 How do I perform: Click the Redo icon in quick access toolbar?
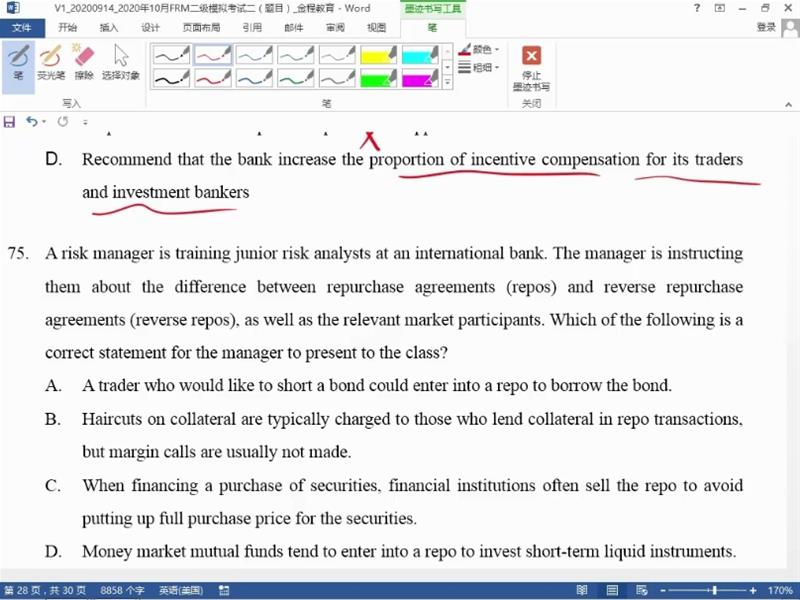(63, 121)
